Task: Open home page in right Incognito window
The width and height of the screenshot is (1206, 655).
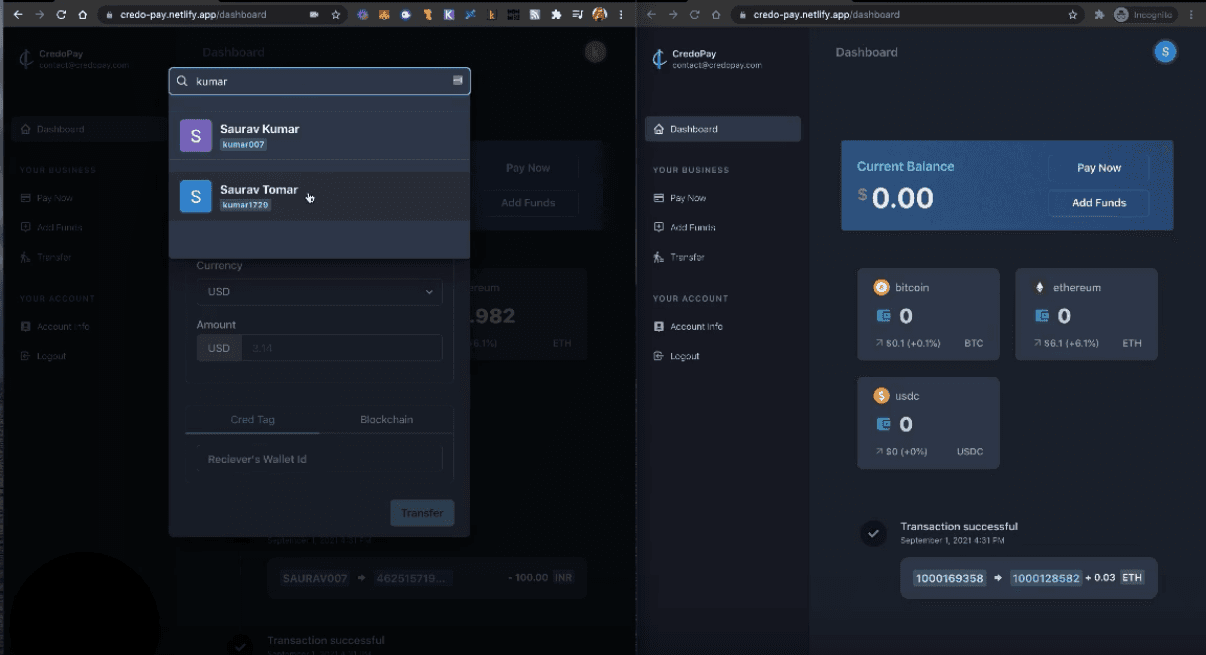Action: [x=717, y=15]
